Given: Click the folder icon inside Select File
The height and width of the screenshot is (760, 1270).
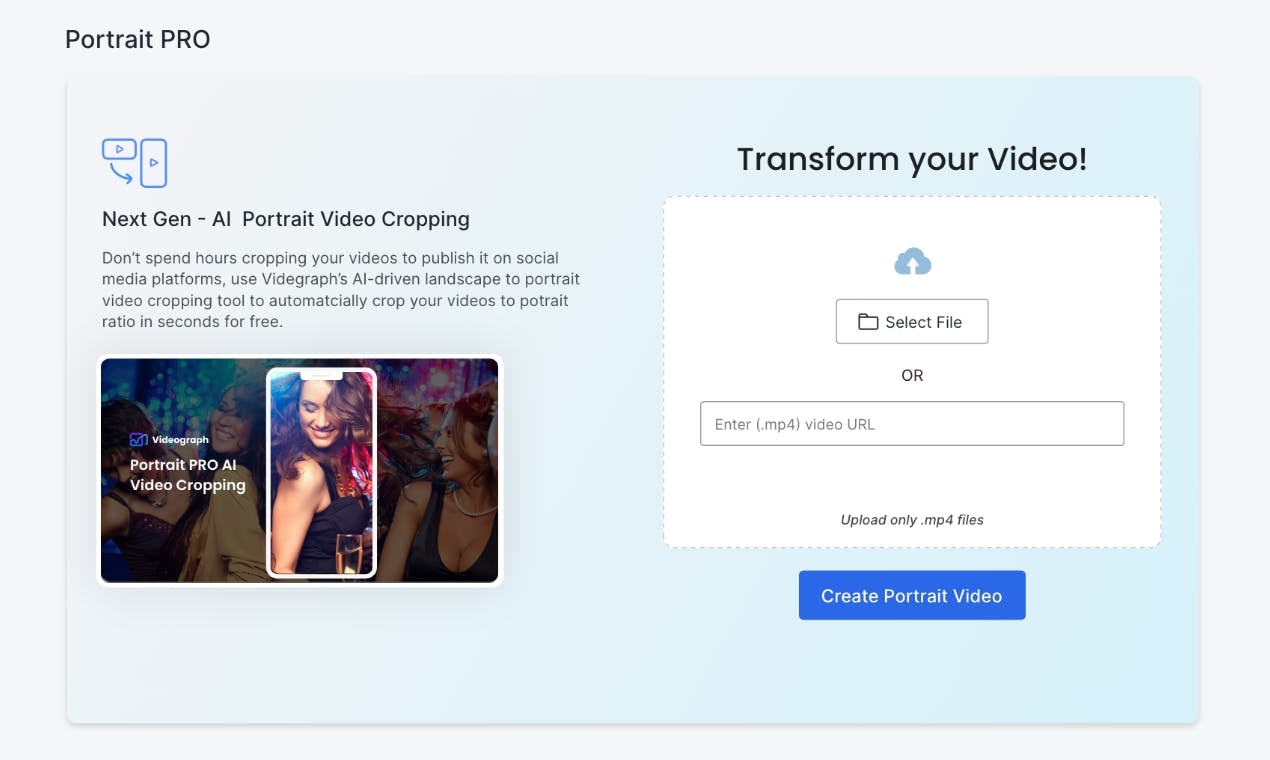Looking at the screenshot, I should (868, 322).
